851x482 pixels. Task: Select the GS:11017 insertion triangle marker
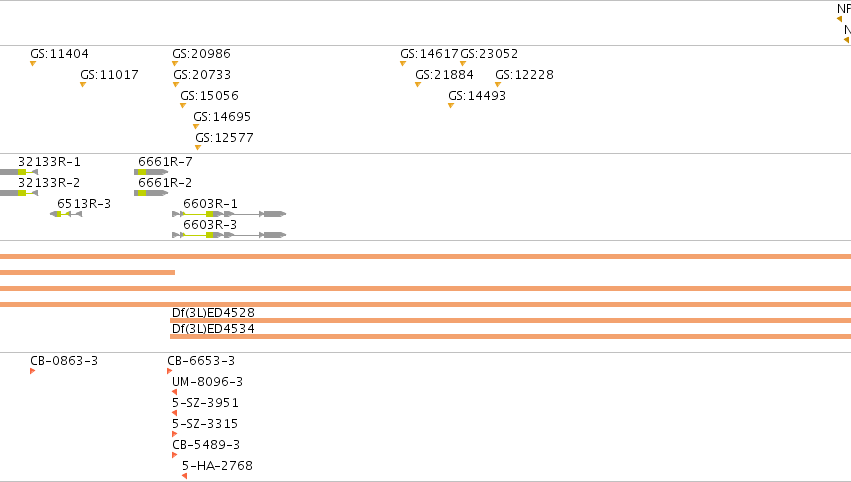[83, 85]
